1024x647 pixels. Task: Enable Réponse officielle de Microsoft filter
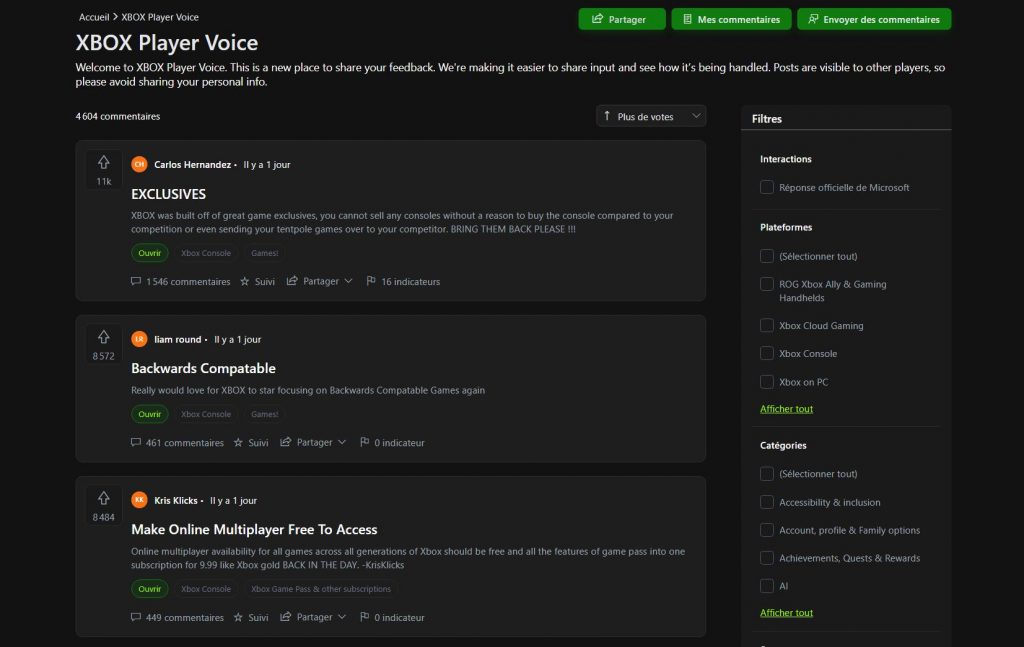[x=767, y=187]
